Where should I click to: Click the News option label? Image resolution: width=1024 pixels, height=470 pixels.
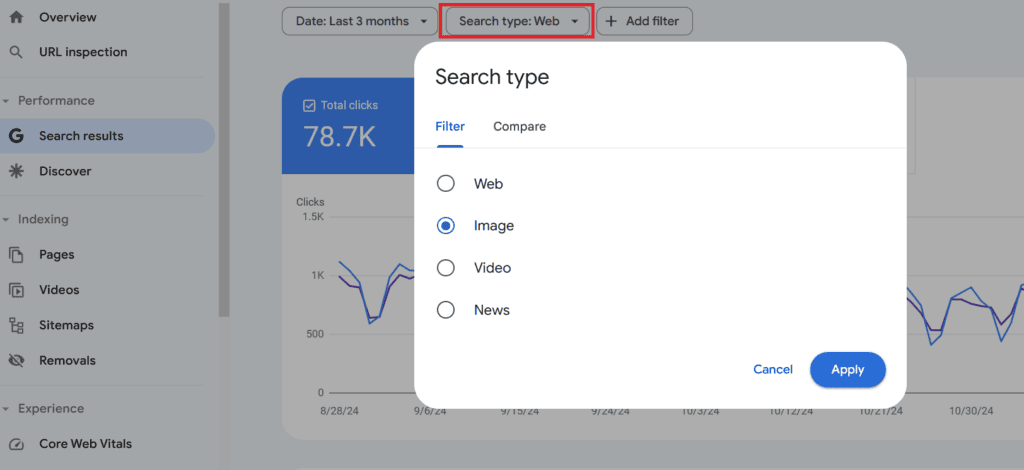492,310
